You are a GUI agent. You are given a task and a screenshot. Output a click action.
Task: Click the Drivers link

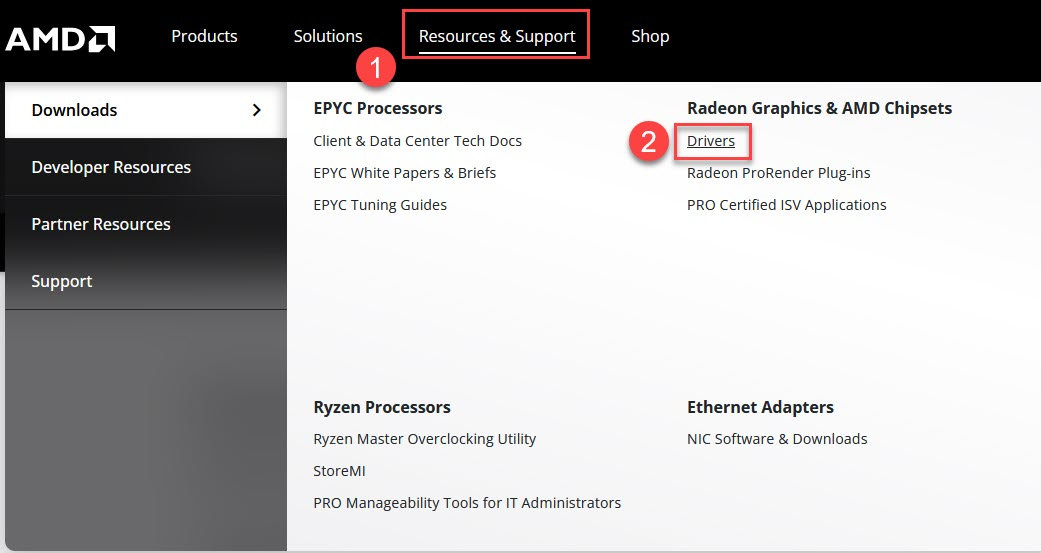point(711,141)
